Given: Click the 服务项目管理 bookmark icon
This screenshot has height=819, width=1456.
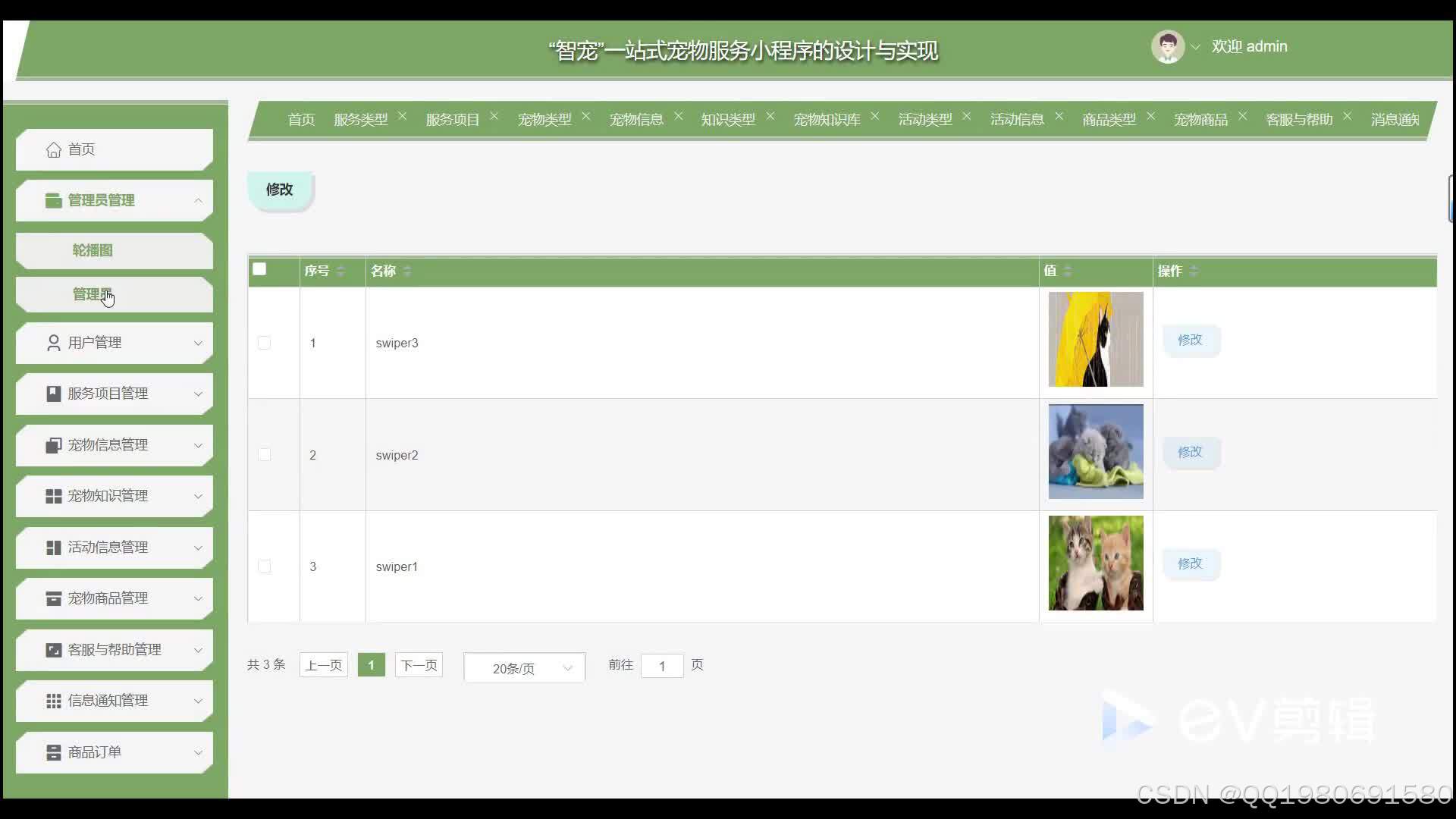Looking at the screenshot, I should tap(53, 394).
